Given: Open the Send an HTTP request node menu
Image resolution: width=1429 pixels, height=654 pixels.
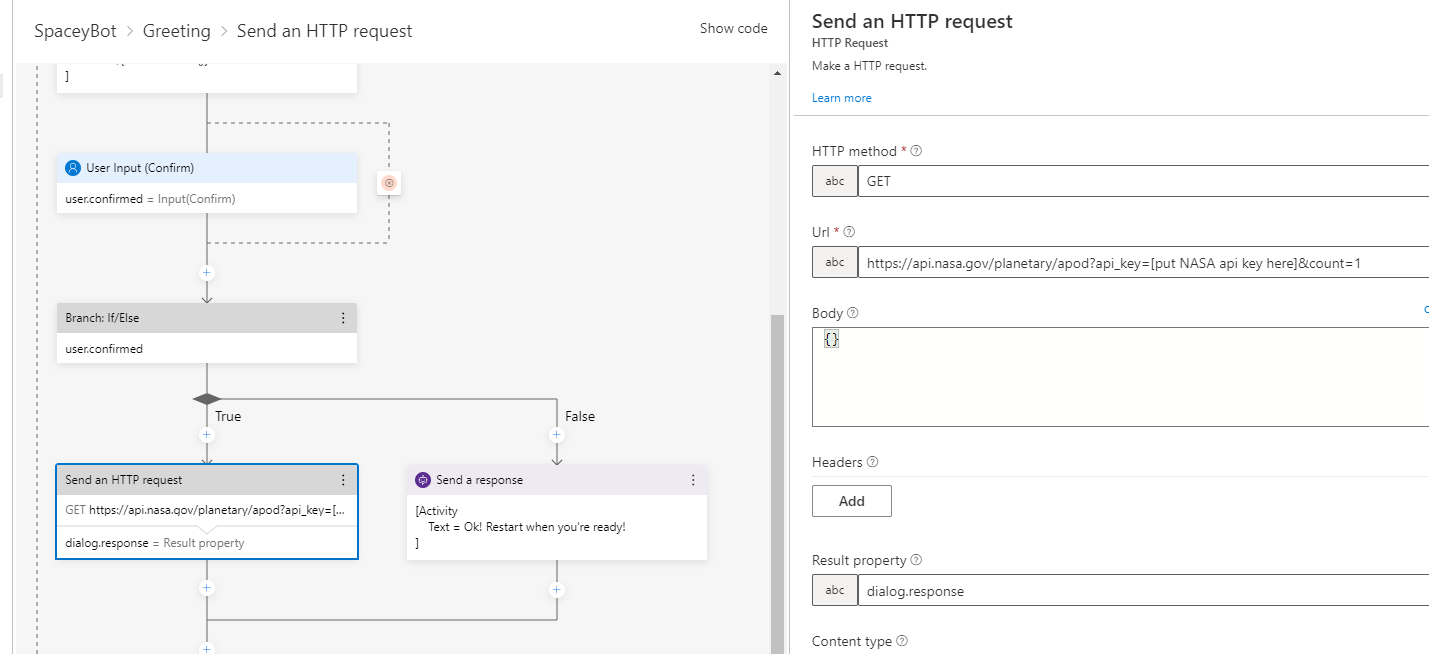Looking at the screenshot, I should (x=343, y=480).
